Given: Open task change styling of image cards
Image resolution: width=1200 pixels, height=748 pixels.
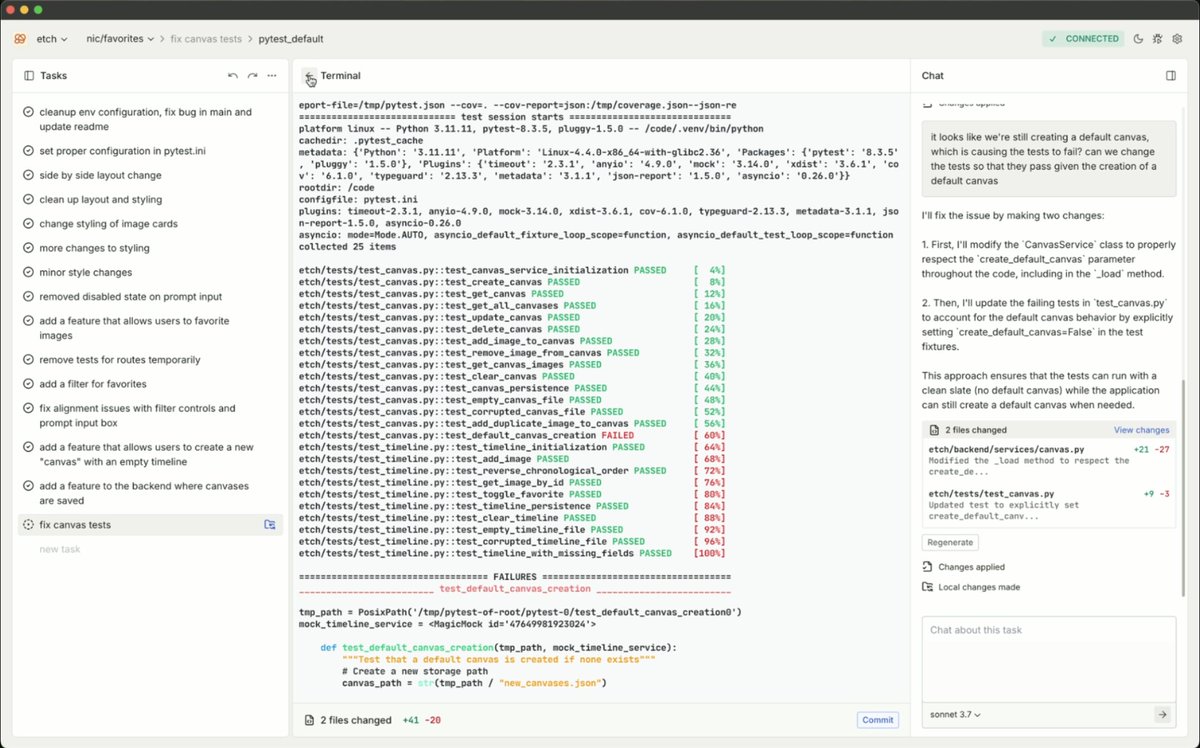Looking at the screenshot, I should click(150, 223).
